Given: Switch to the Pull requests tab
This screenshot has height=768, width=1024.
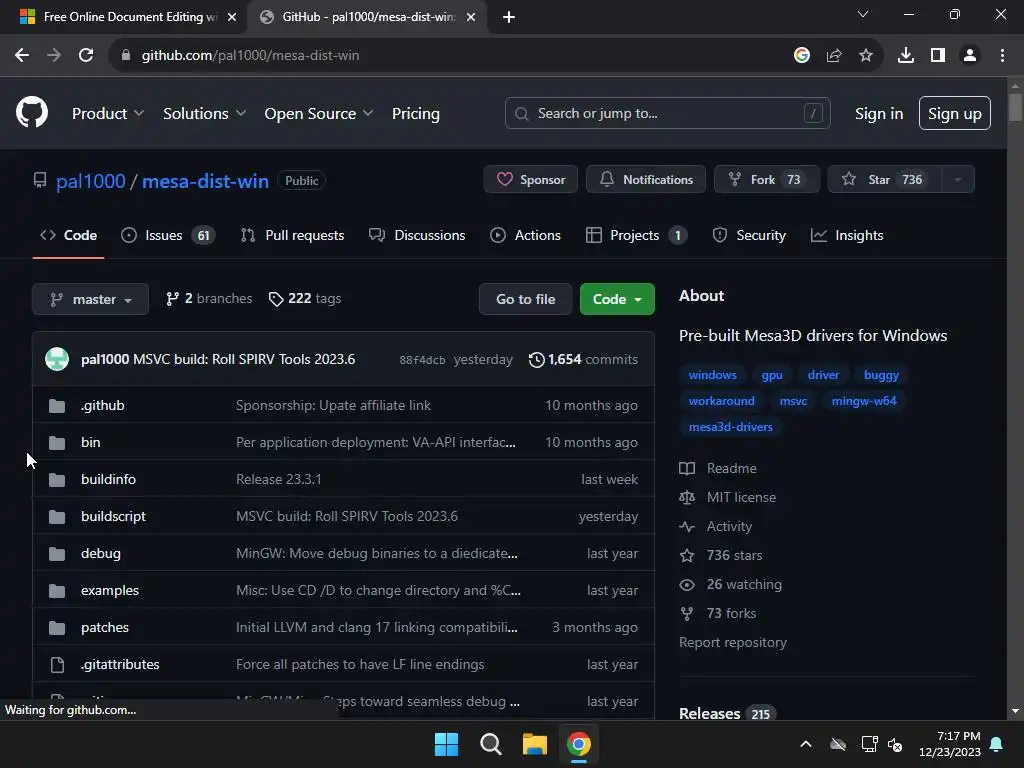Looking at the screenshot, I should [292, 235].
